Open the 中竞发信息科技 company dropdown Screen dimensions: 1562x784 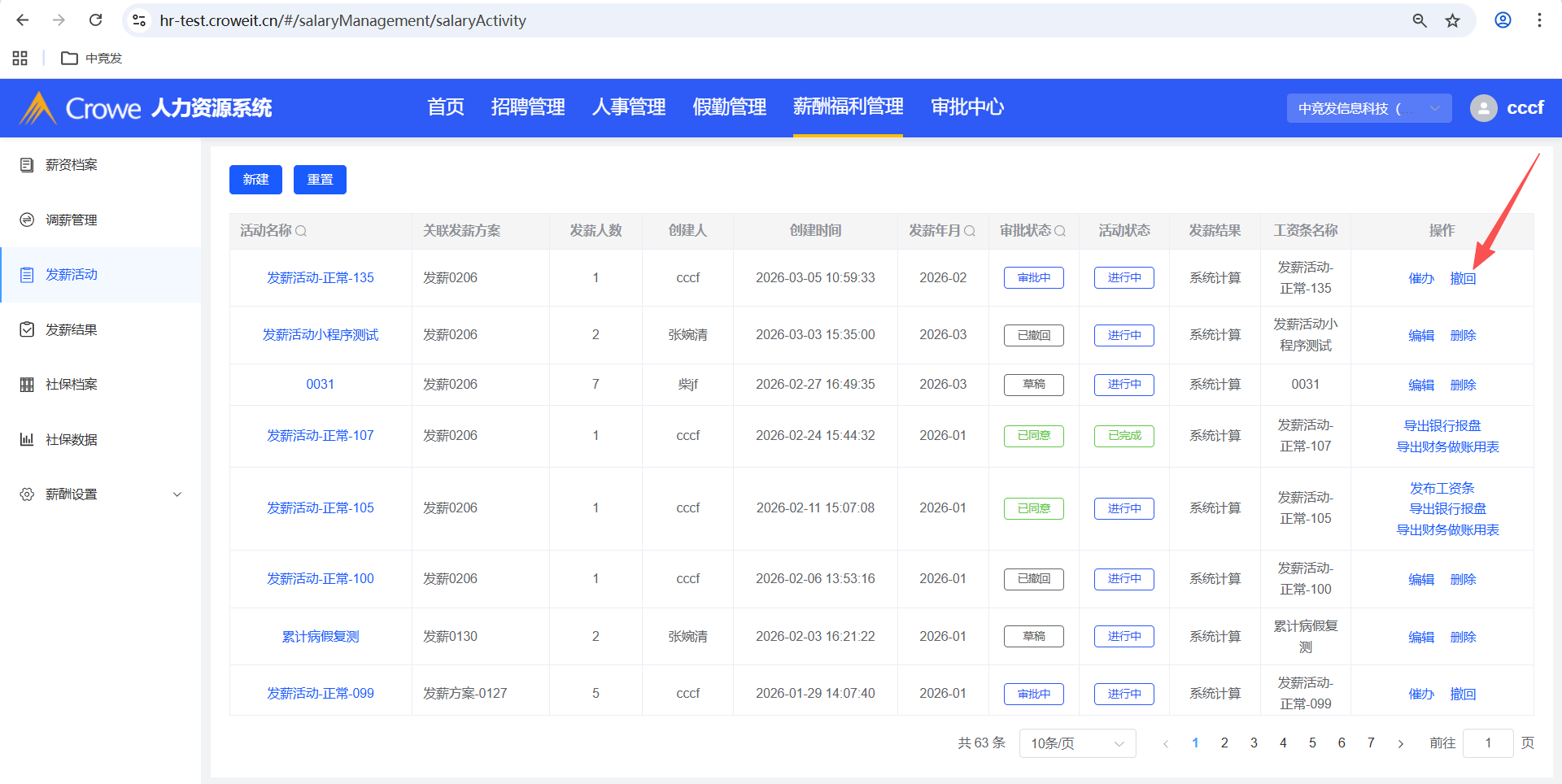[x=1368, y=108]
